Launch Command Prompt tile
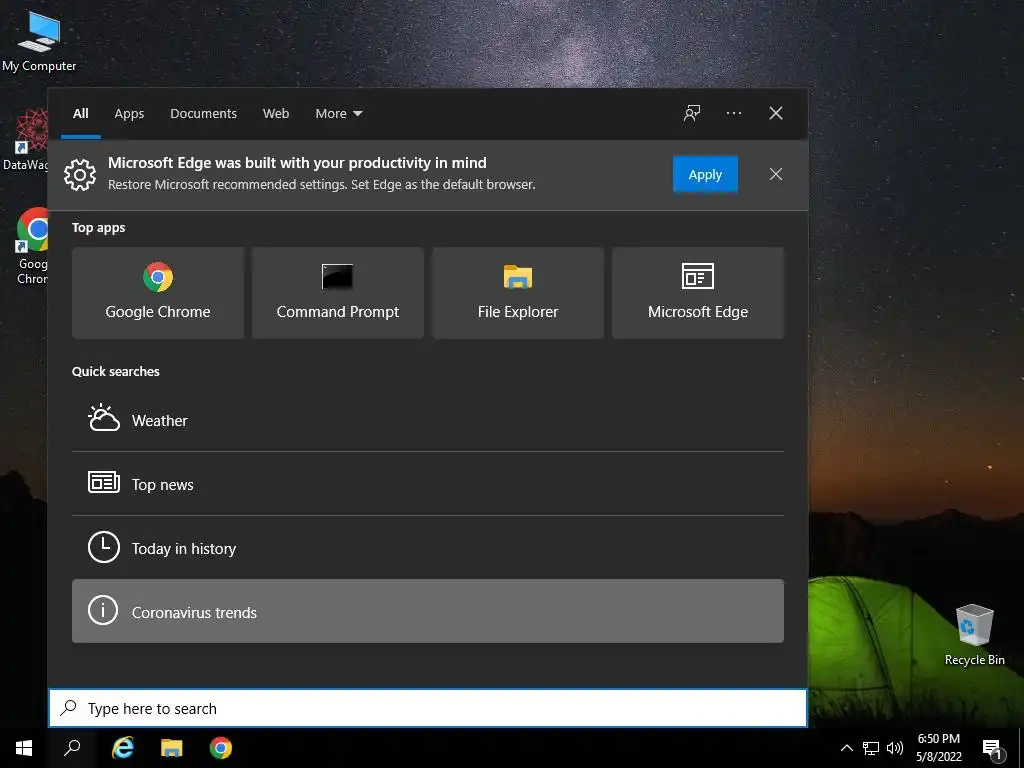The image size is (1024, 768). (338, 293)
